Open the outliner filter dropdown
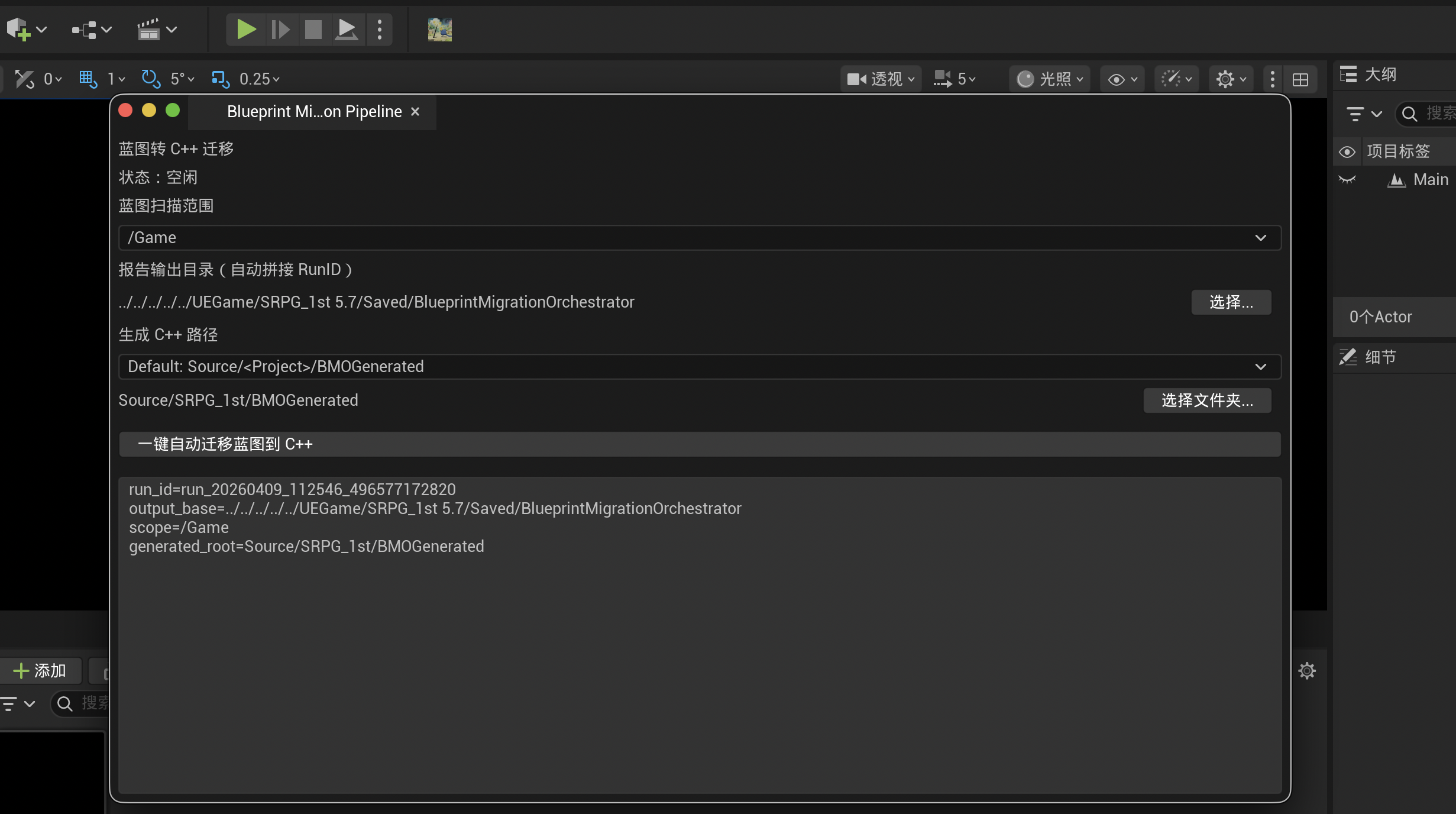The height and width of the screenshot is (814, 1456). click(1364, 114)
